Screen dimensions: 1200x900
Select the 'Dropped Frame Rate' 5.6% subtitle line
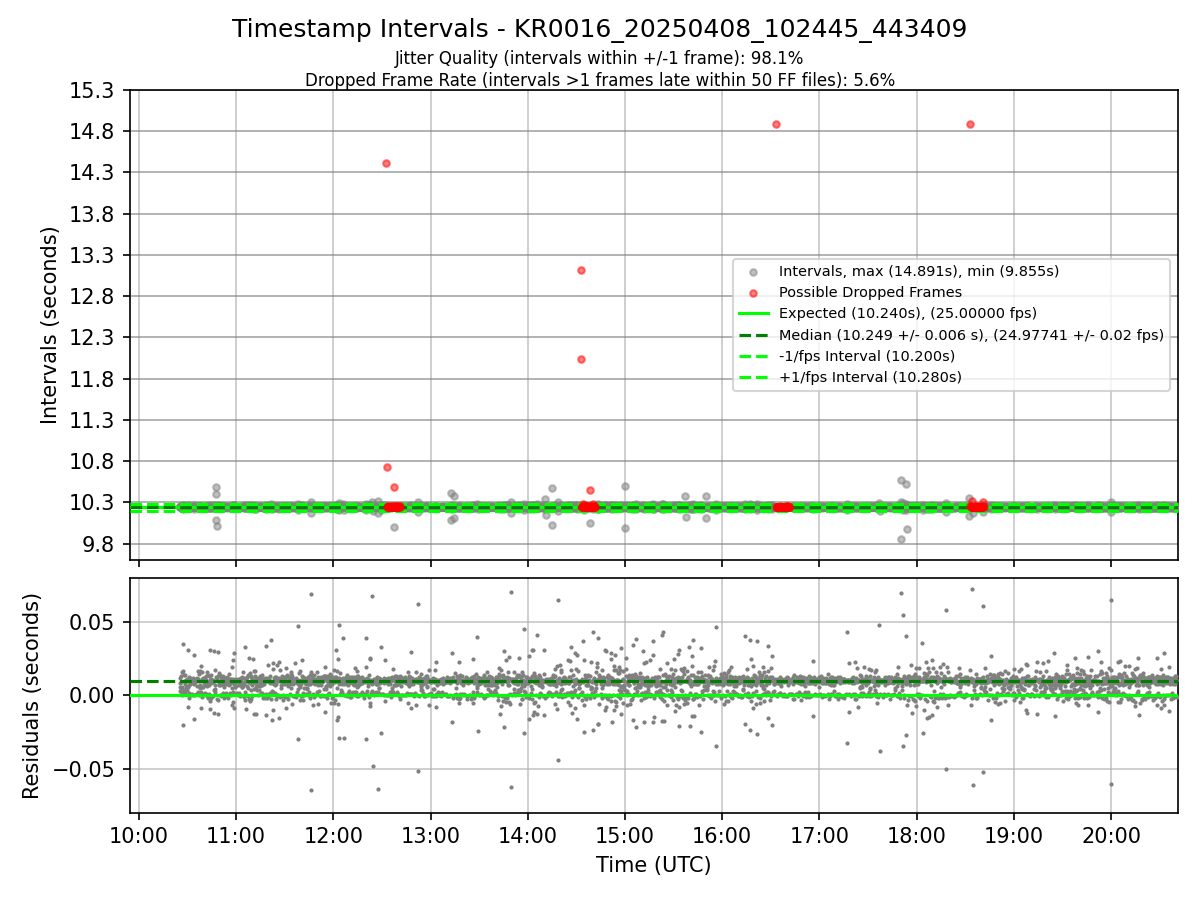tap(599, 80)
